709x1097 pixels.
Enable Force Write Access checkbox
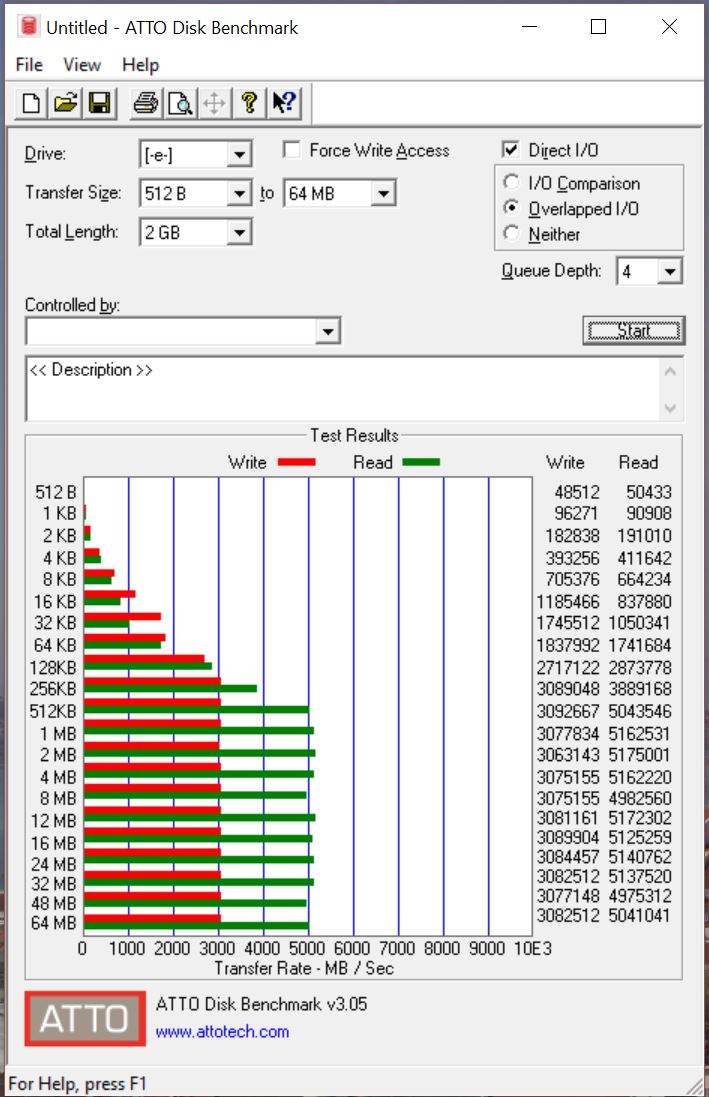click(292, 150)
